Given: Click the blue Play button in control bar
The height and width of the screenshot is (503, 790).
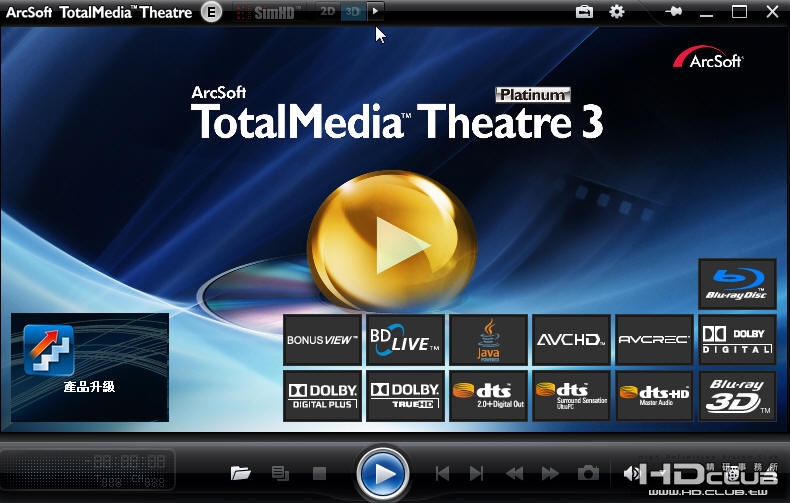Looking at the screenshot, I should [383, 474].
